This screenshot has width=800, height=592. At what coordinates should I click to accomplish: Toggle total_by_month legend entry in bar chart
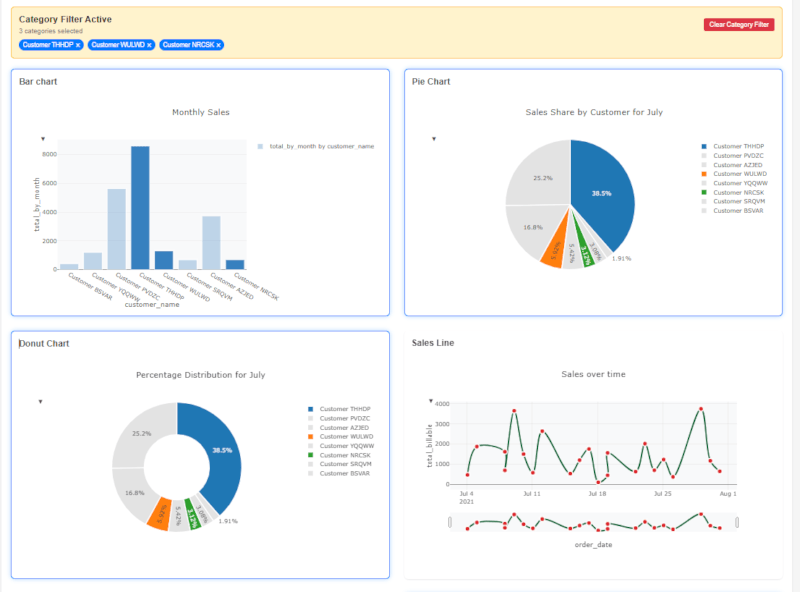pos(316,146)
